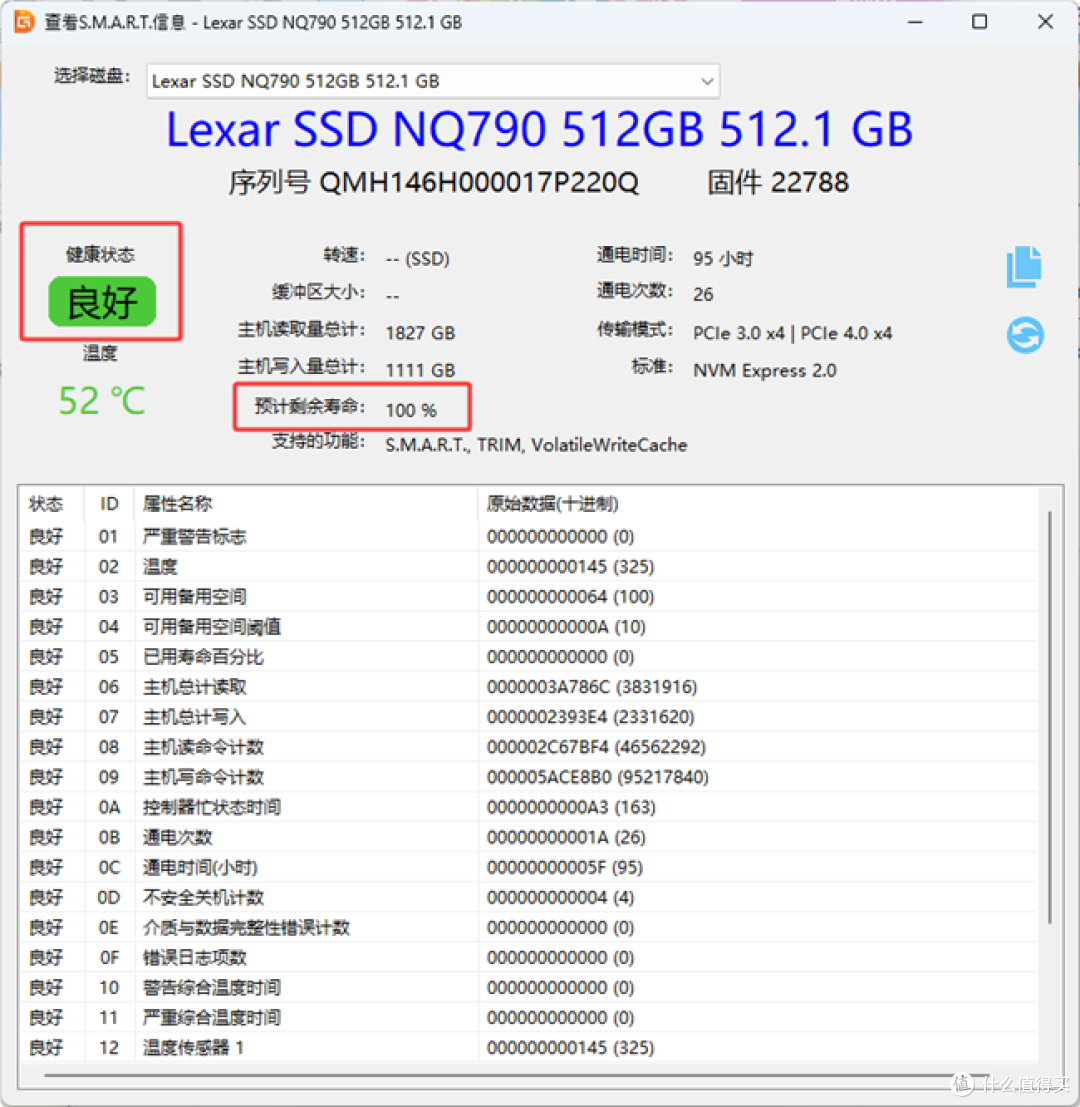Screen dimensions: 1080x1107
Task: Click the raw value 0000003A786C (3831916)
Action: point(592,687)
